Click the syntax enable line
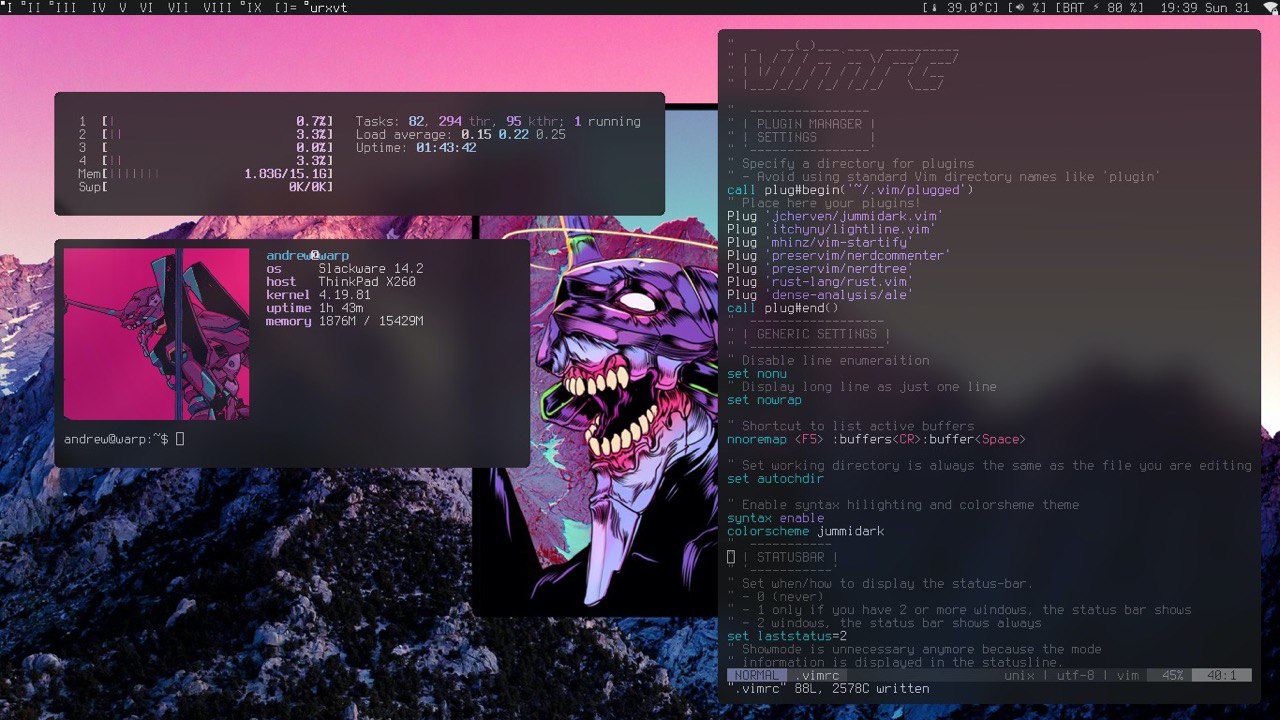Image resolution: width=1280 pixels, height=720 pixels. tap(776, 517)
